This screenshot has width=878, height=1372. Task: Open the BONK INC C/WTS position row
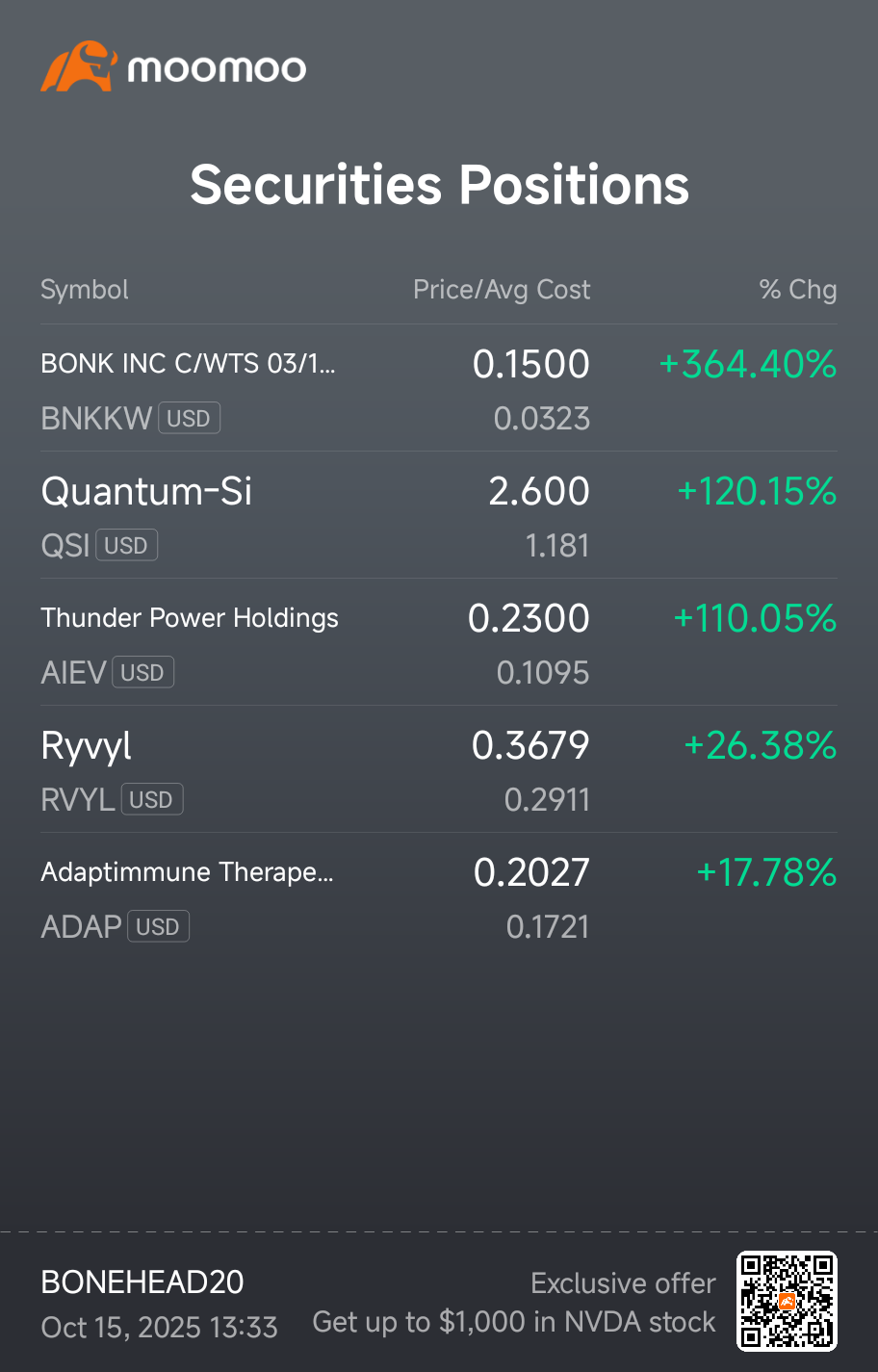(x=439, y=388)
